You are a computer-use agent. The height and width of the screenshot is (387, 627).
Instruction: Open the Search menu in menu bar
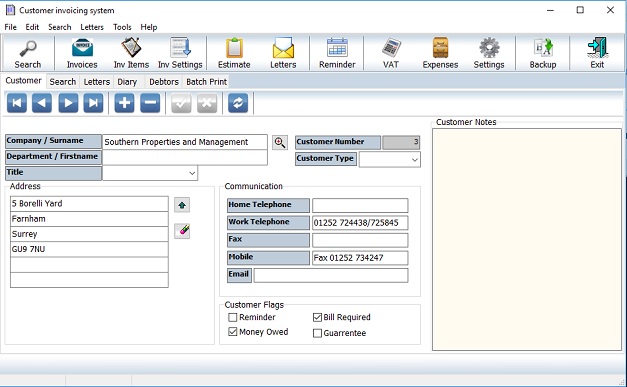(60, 27)
